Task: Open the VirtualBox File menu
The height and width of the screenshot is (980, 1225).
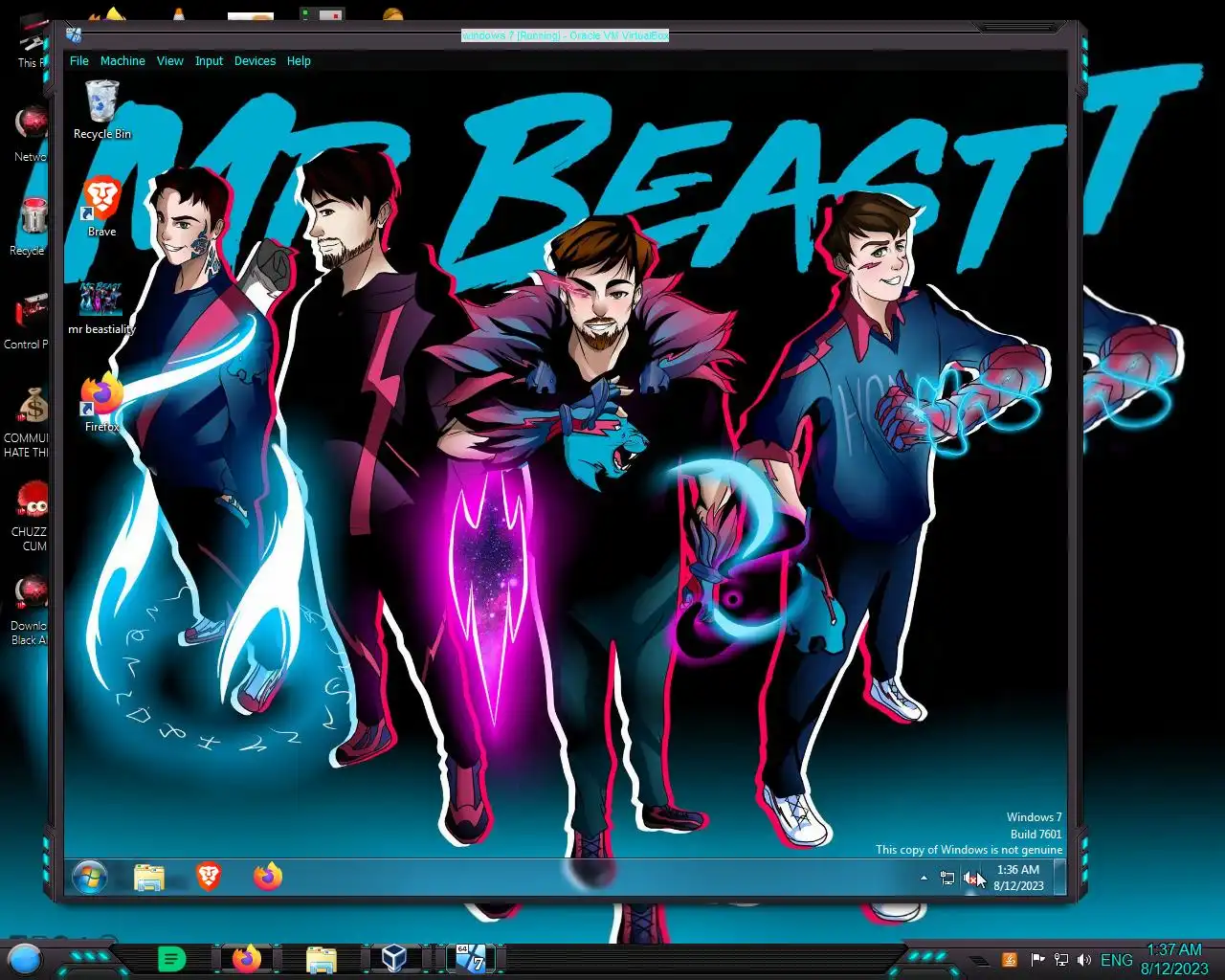Action: point(79,61)
